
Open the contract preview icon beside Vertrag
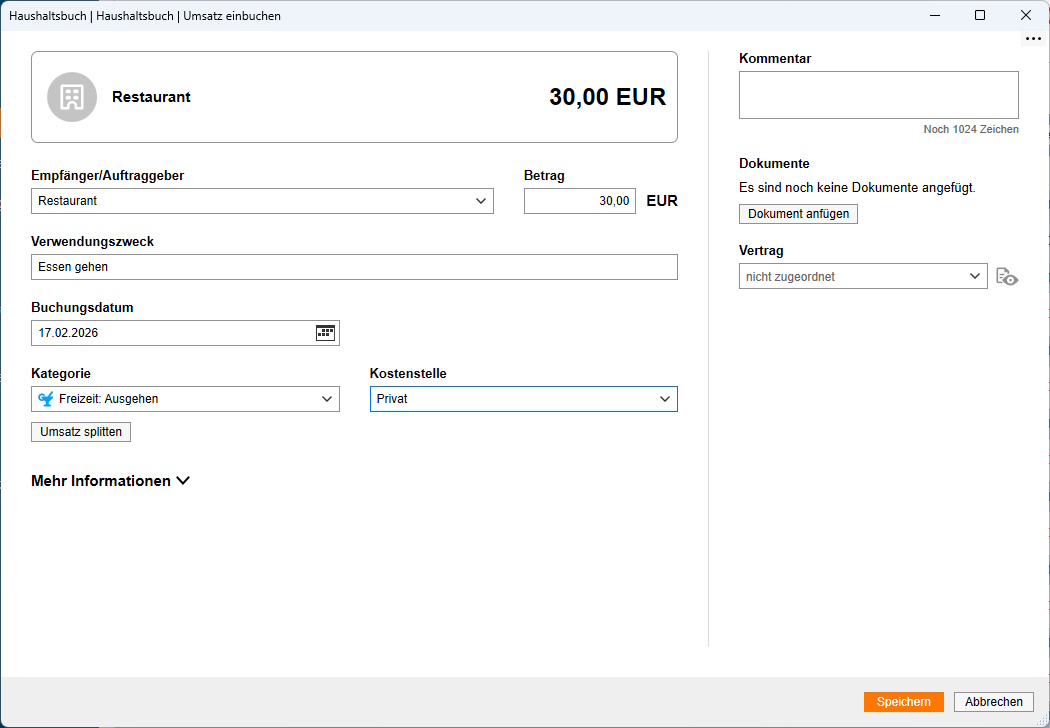click(x=1007, y=276)
